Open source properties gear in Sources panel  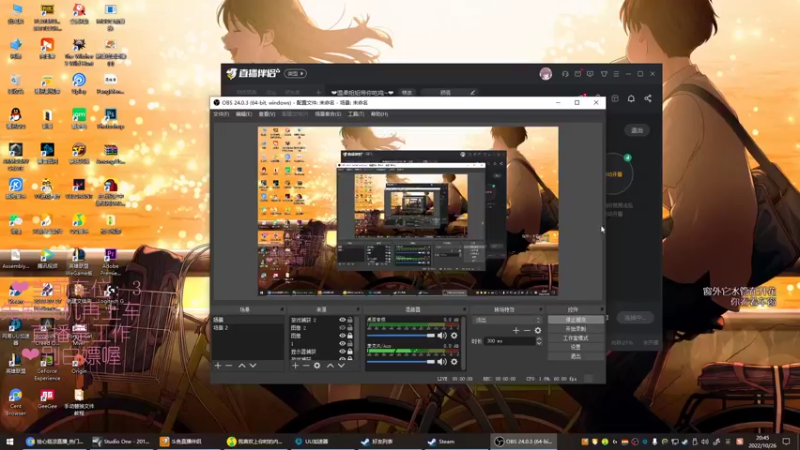(317, 365)
